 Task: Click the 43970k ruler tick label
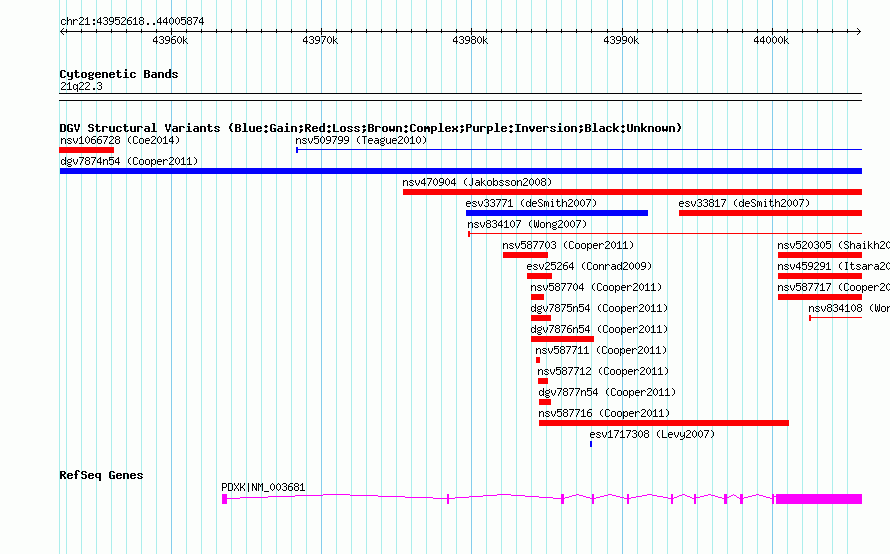pos(320,40)
